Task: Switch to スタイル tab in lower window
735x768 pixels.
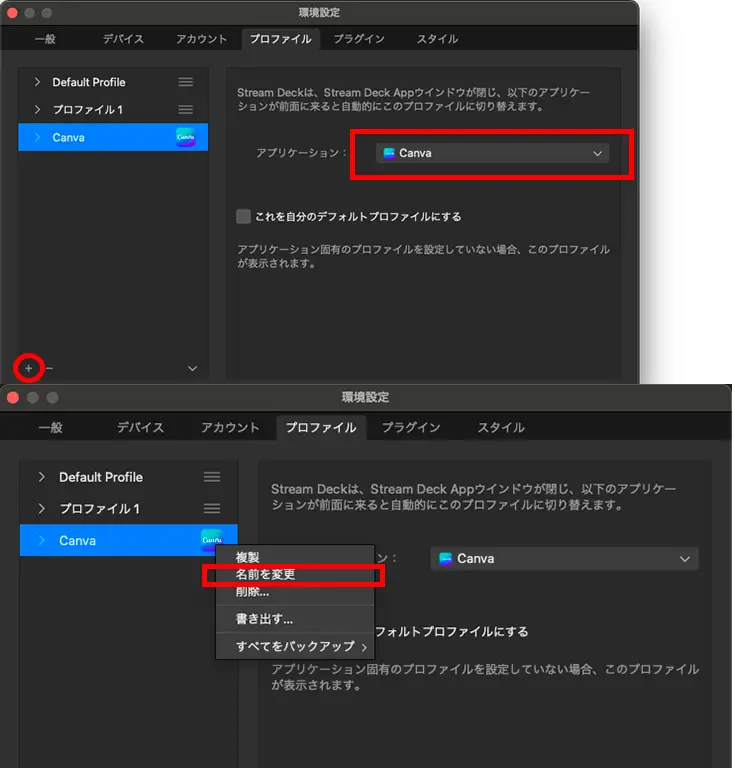Action: coord(501,428)
